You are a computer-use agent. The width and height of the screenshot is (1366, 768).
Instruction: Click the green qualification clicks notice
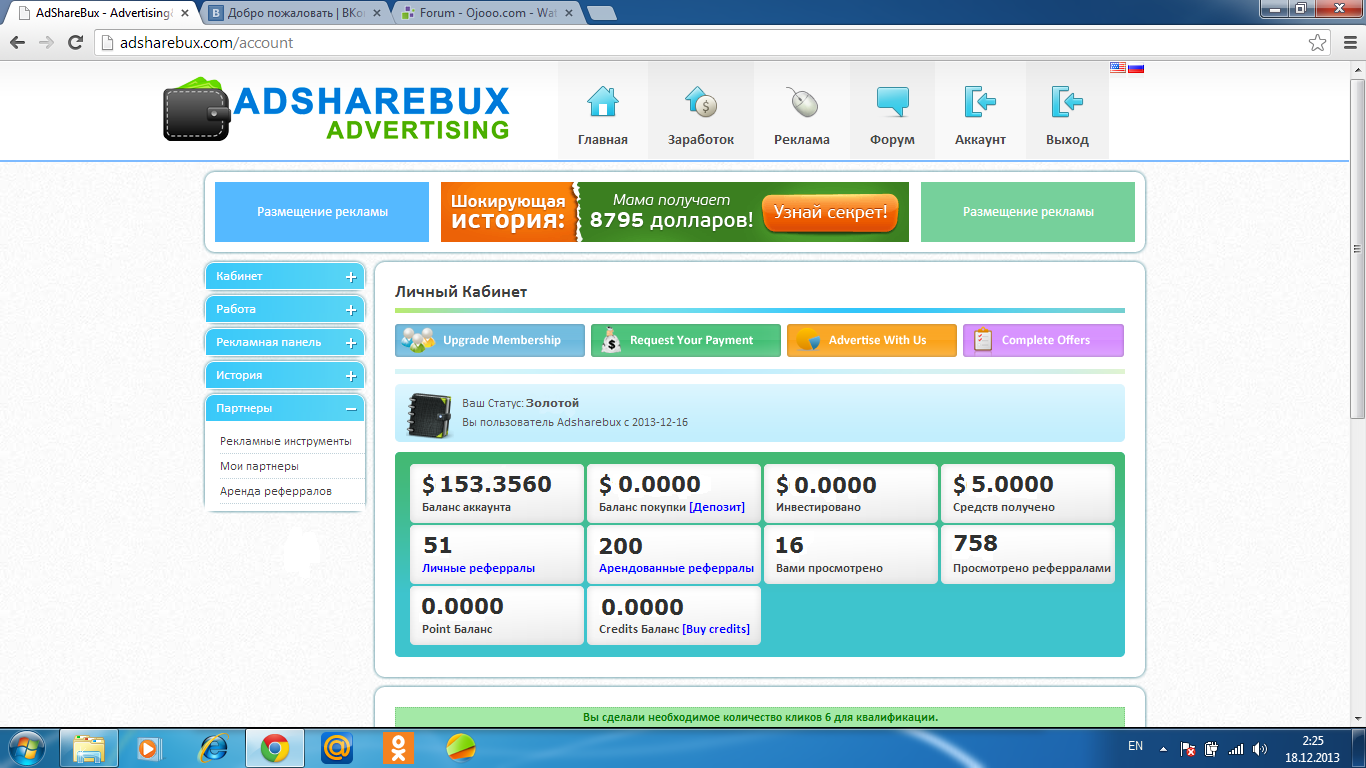760,717
